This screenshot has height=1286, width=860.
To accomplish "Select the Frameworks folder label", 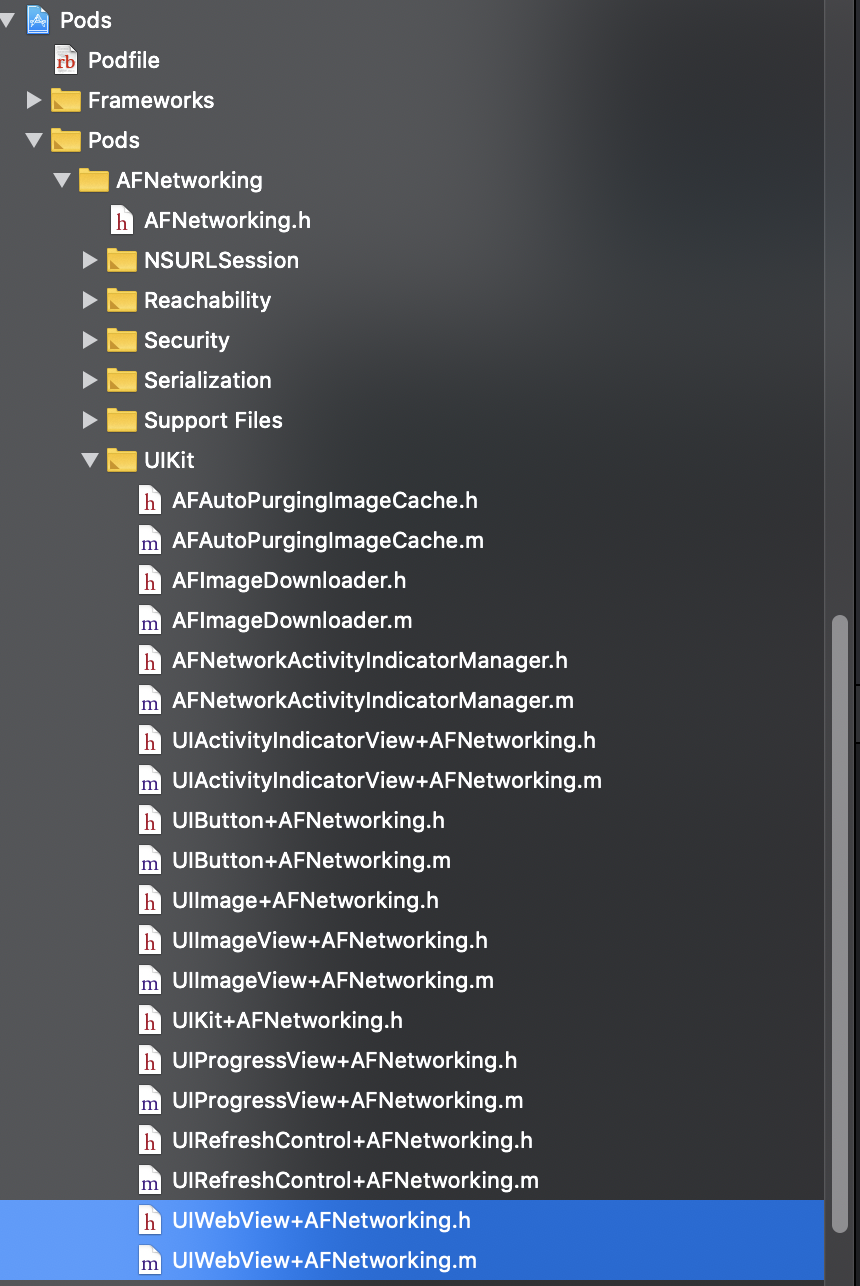I will click(x=151, y=100).
